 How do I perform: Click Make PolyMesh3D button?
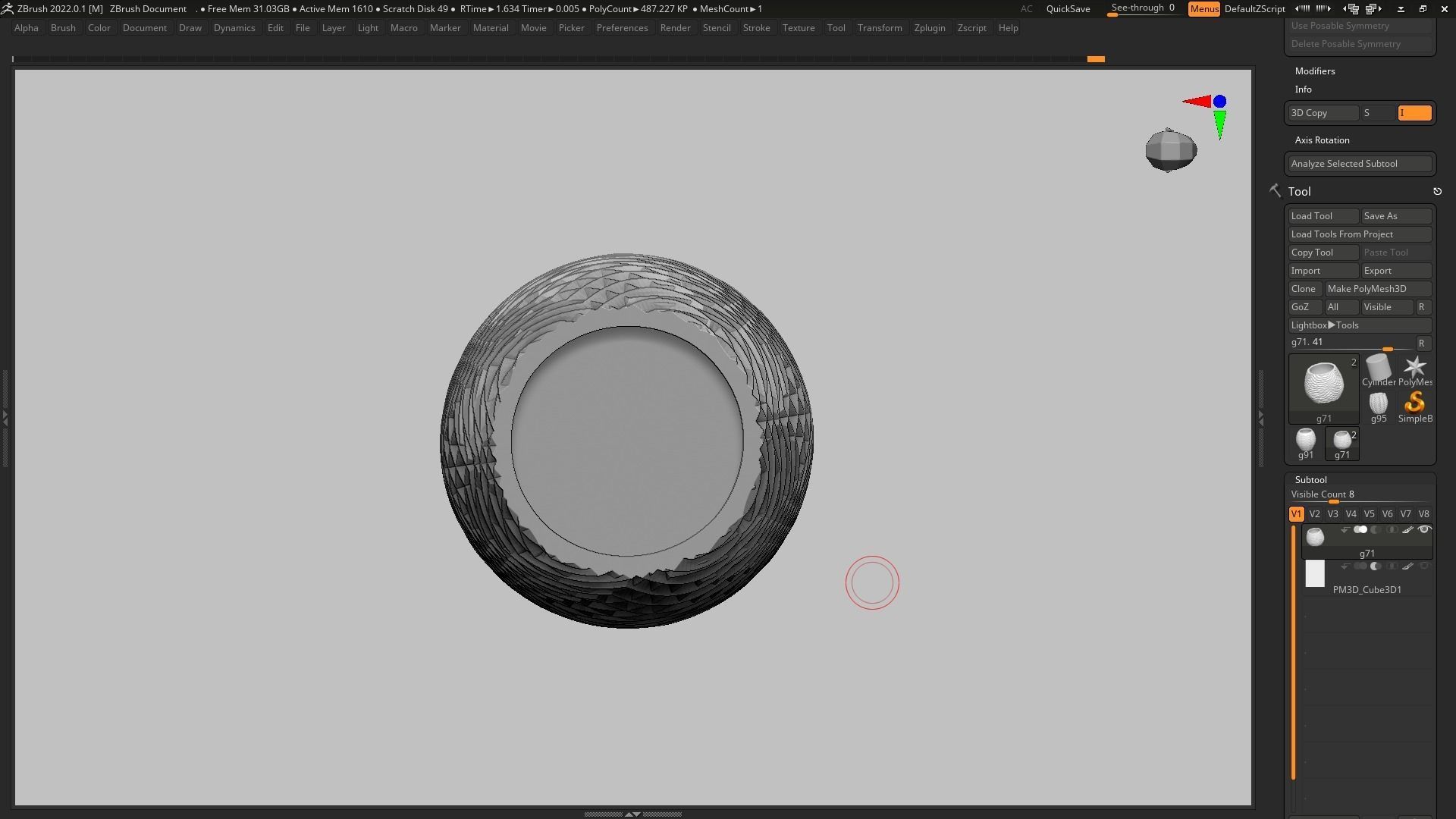1377,289
